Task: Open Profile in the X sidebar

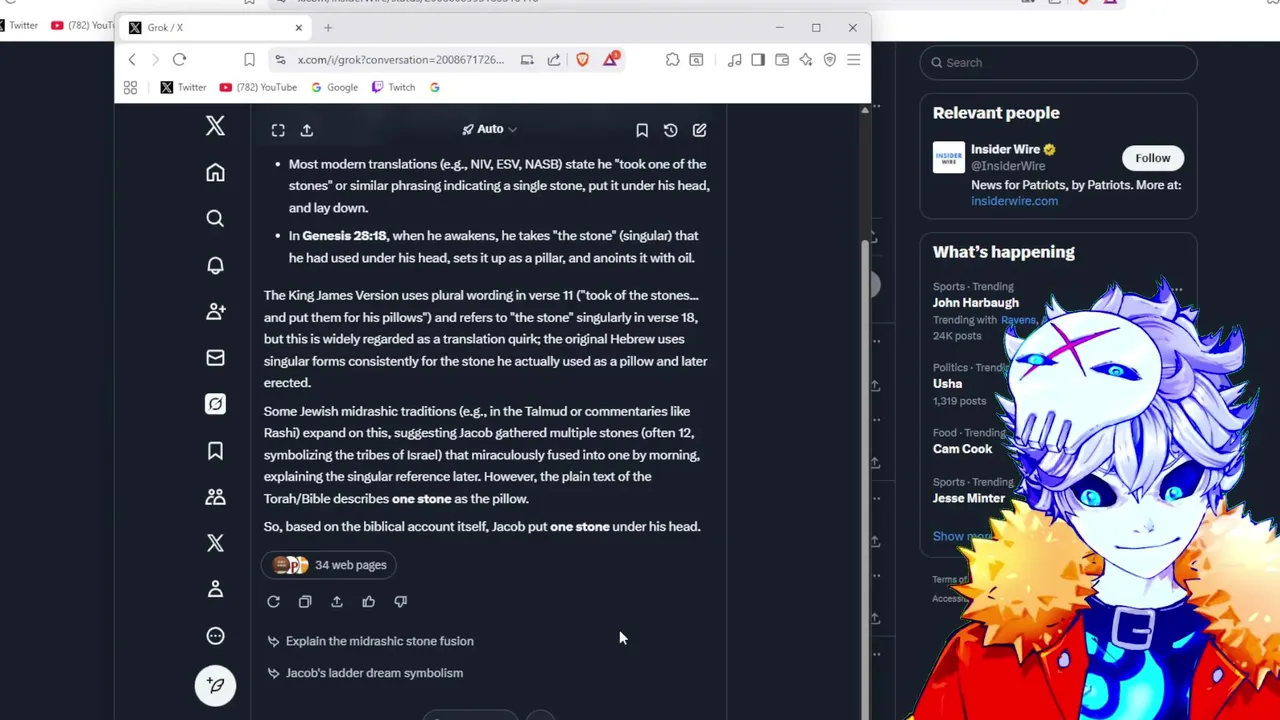Action: [215, 589]
